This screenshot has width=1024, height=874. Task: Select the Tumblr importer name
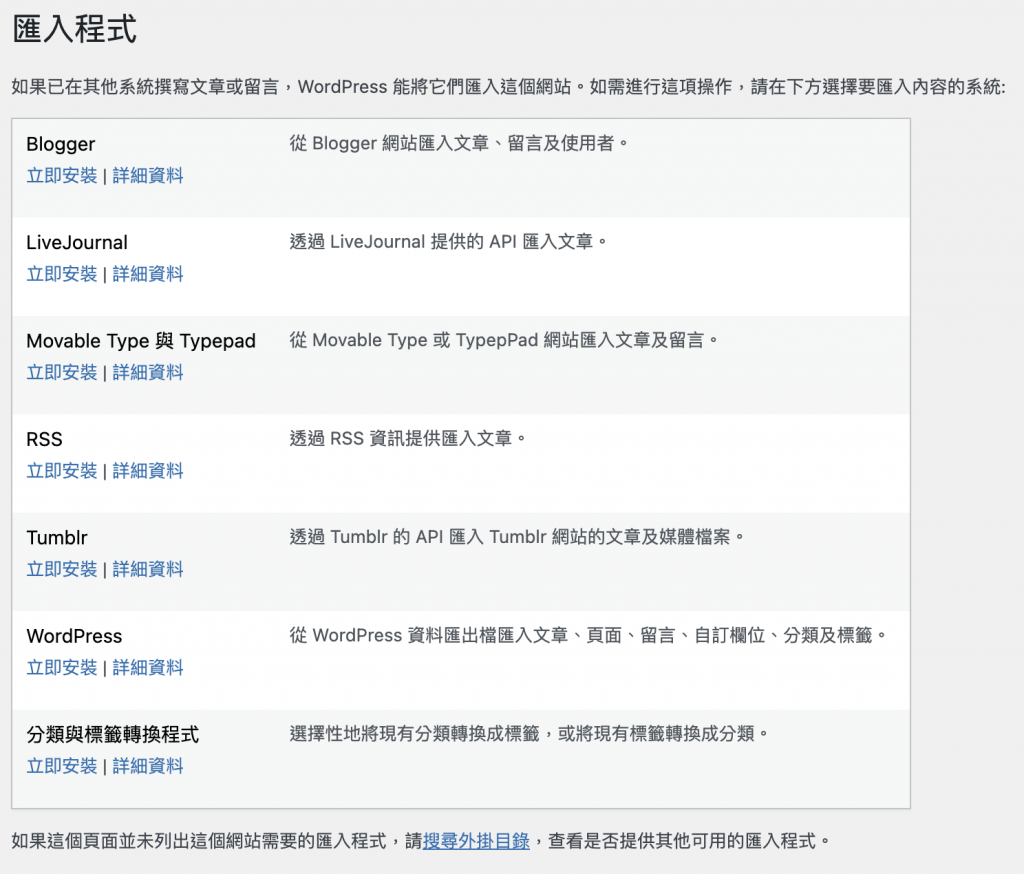[x=57, y=538]
